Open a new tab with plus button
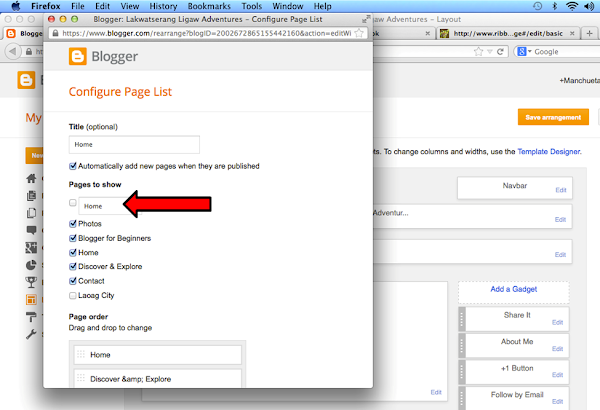Viewport: 600px width, 410px height. point(589,33)
